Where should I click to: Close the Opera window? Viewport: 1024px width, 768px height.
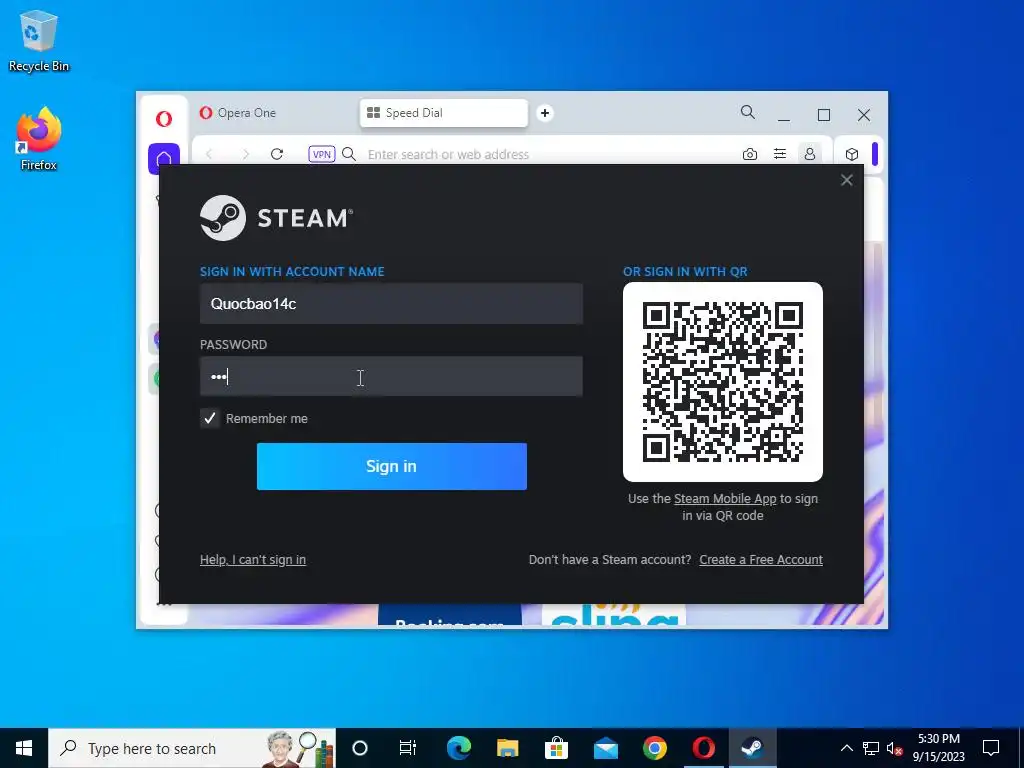[x=864, y=115]
